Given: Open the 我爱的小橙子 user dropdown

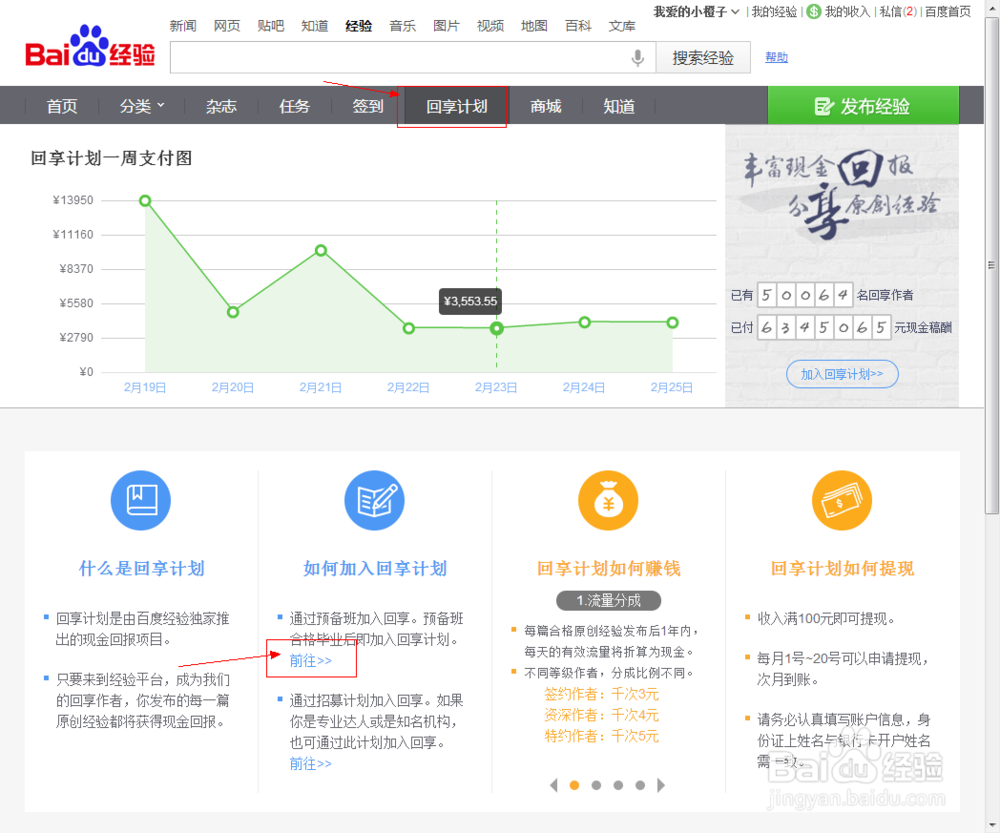Looking at the screenshot, I should 696,11.
